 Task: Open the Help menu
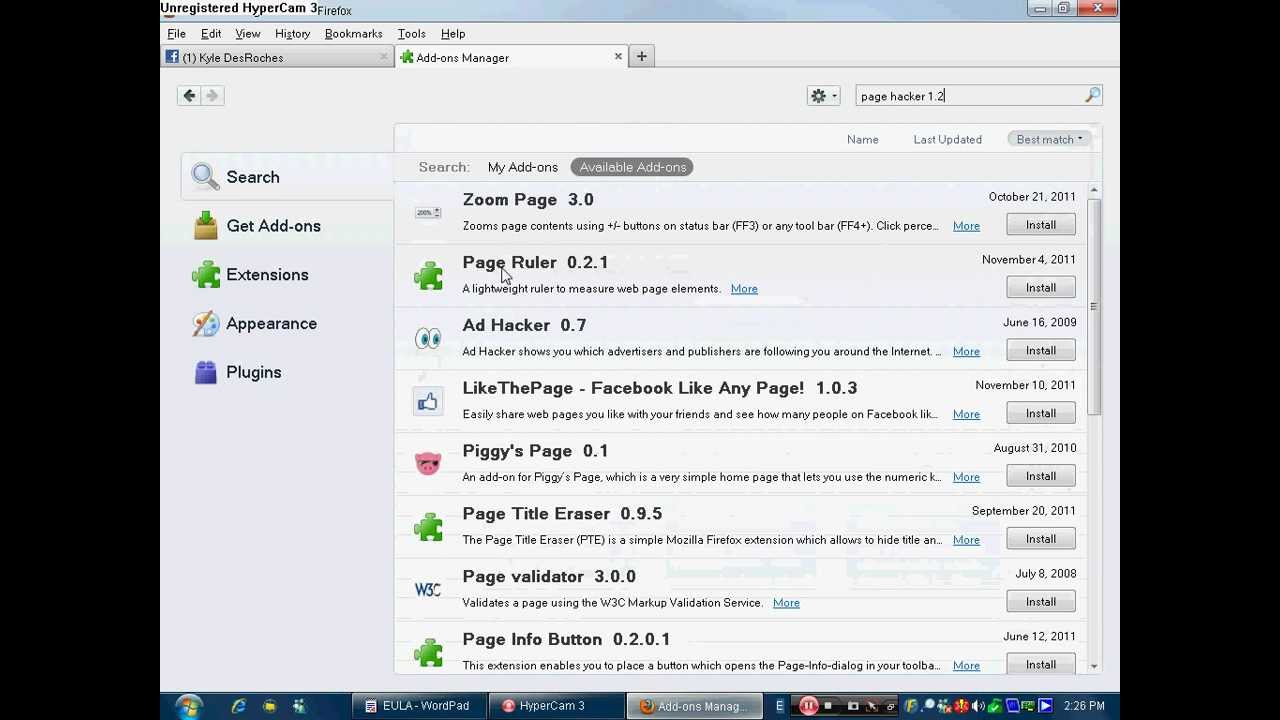tap(453, 34)
